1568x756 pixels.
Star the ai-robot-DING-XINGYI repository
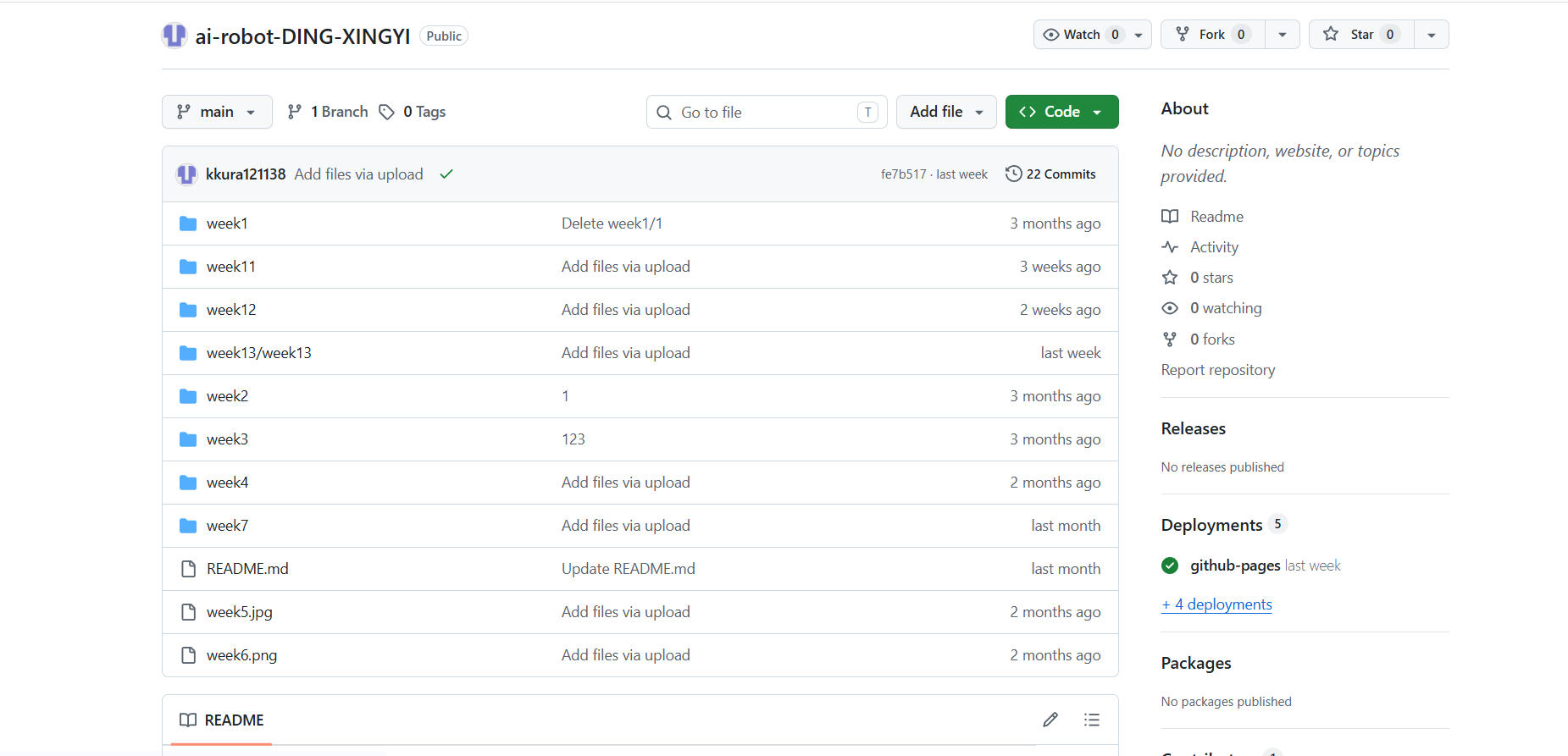pos(1361,35)
